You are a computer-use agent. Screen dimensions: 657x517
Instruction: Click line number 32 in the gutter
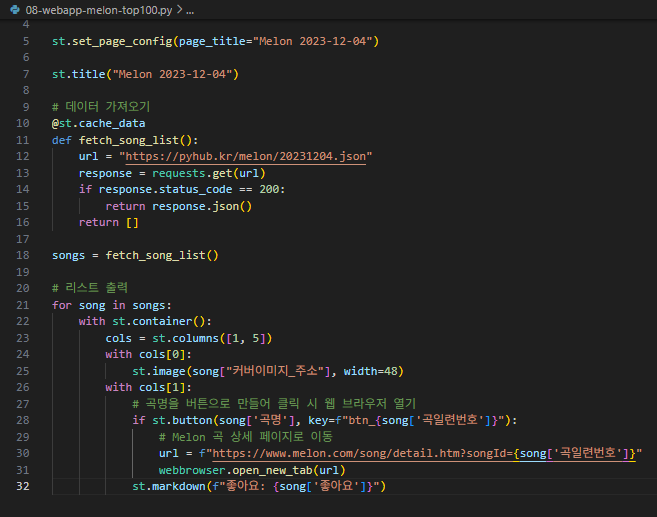(x=23, y=486)
